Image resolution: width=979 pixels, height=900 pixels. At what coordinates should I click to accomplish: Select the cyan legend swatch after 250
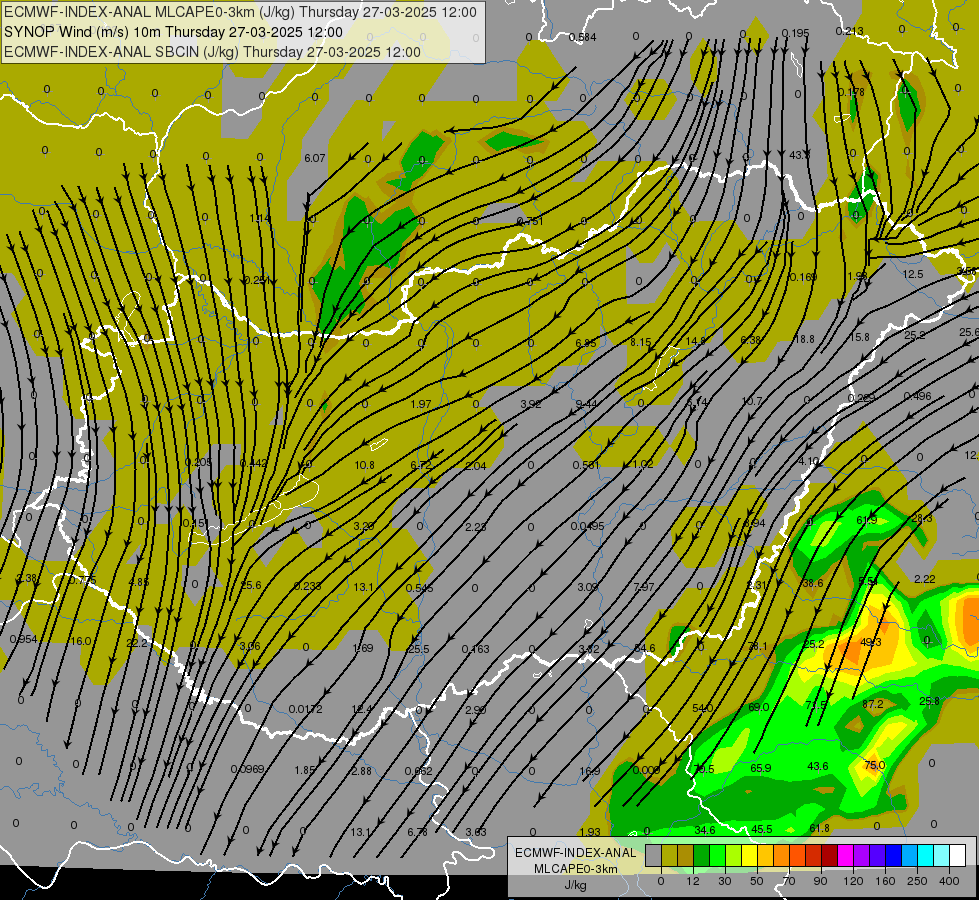click(926, 855)
